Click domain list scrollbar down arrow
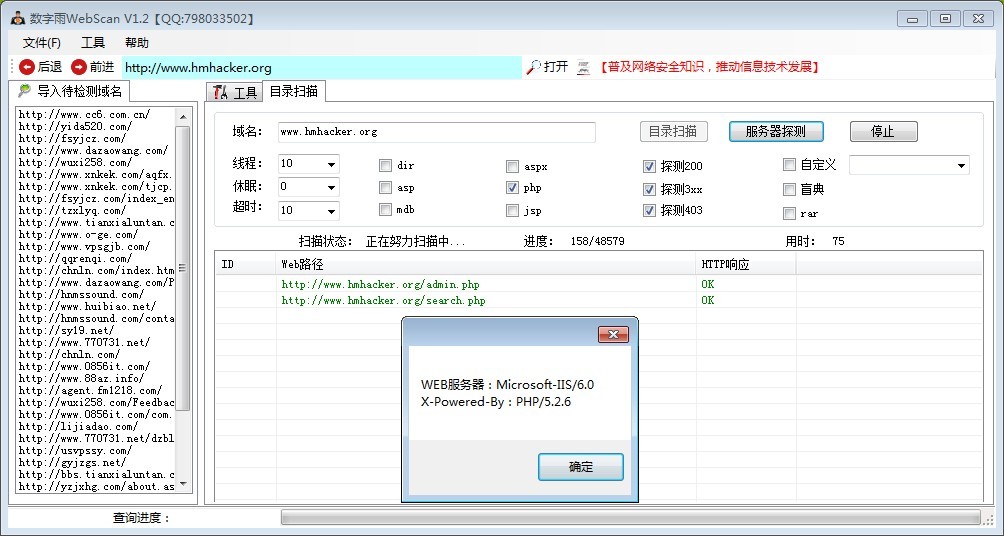 coord(183,485)
